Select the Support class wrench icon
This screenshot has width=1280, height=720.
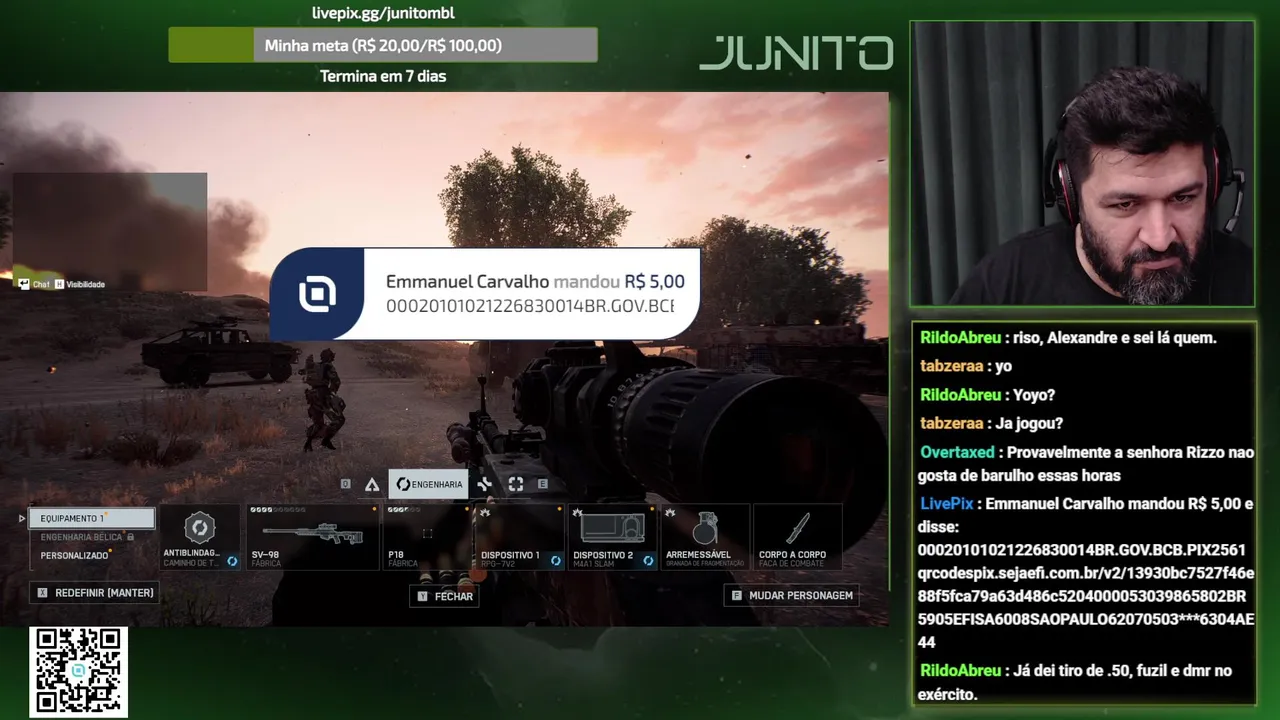click(485, 484)
